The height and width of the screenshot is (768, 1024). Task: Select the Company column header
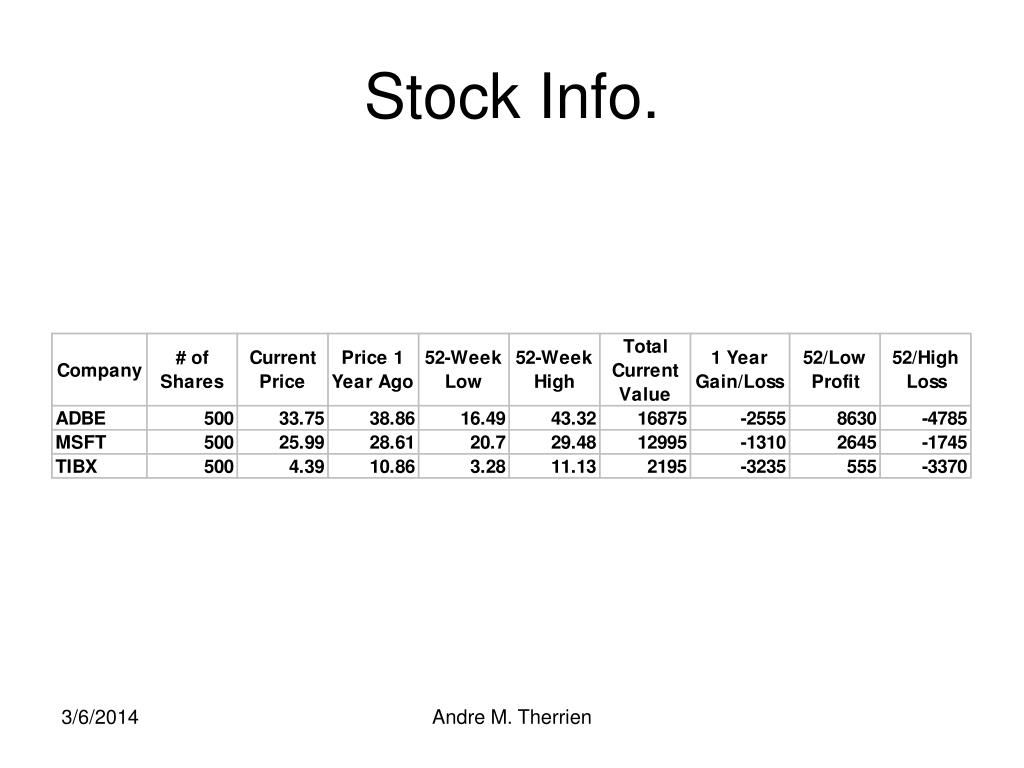99,370
